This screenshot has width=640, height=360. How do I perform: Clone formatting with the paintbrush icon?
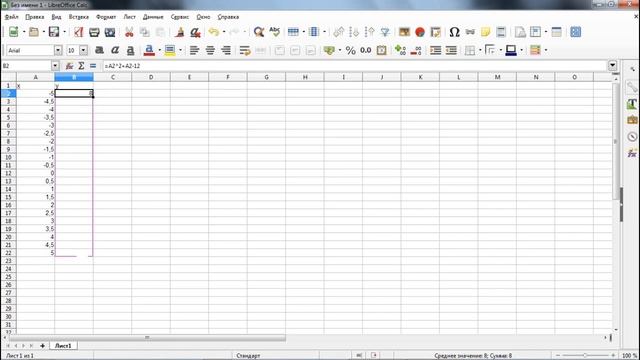[x=180, y=32]
